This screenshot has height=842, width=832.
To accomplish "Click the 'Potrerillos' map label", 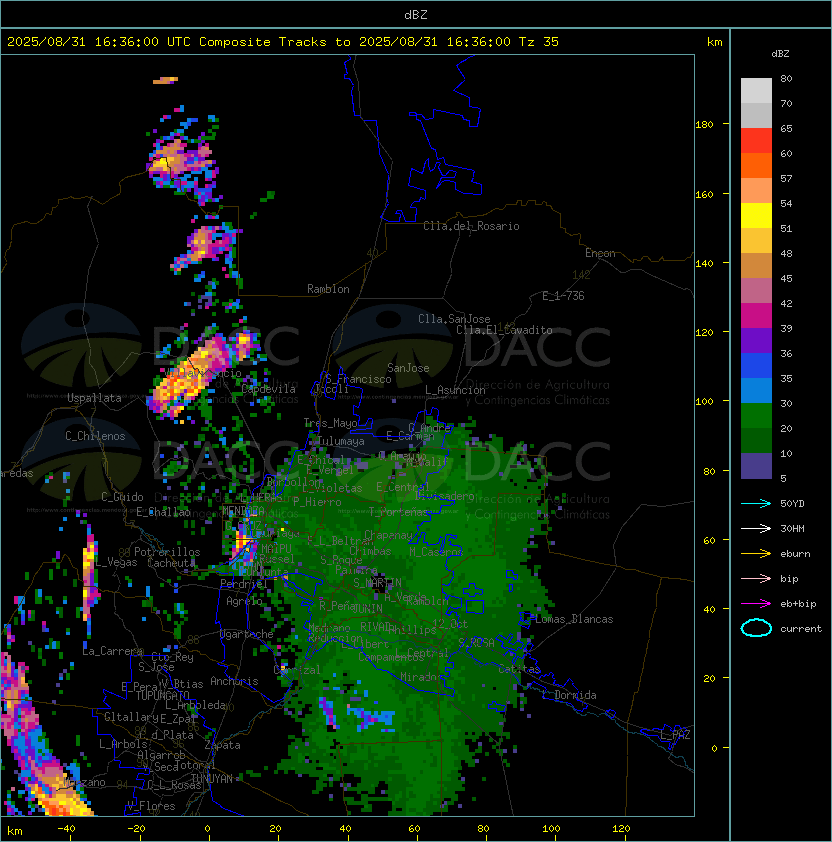I will click(x=167, y=552).
